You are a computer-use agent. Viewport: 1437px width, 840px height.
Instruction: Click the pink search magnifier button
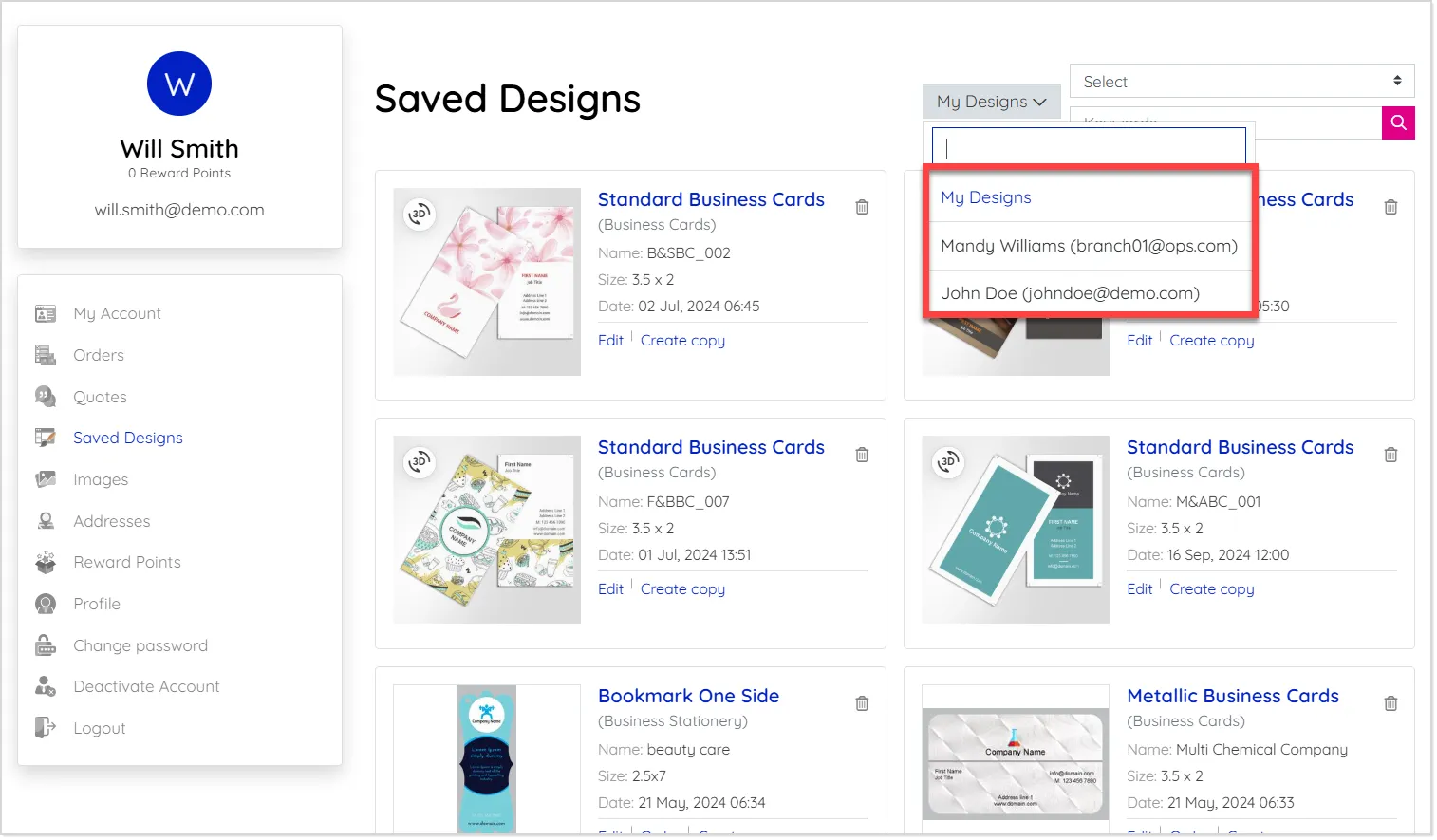coord(1398,122)
